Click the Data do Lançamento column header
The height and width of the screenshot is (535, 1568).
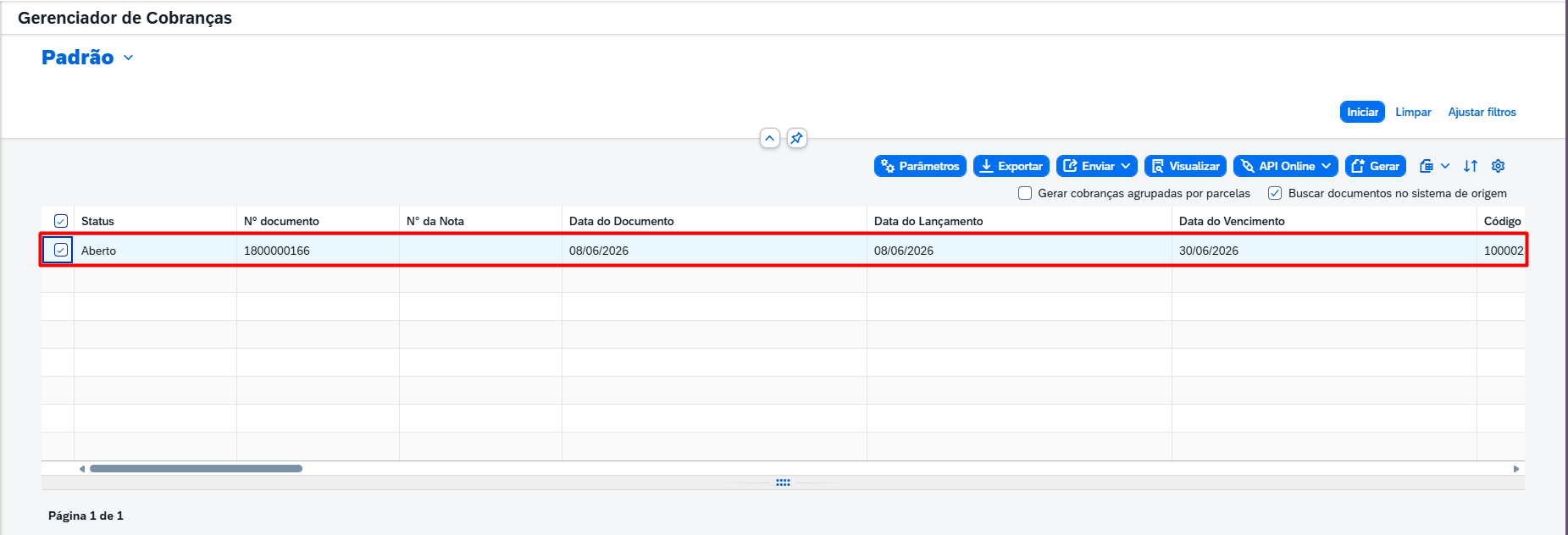click(1019, 221)
